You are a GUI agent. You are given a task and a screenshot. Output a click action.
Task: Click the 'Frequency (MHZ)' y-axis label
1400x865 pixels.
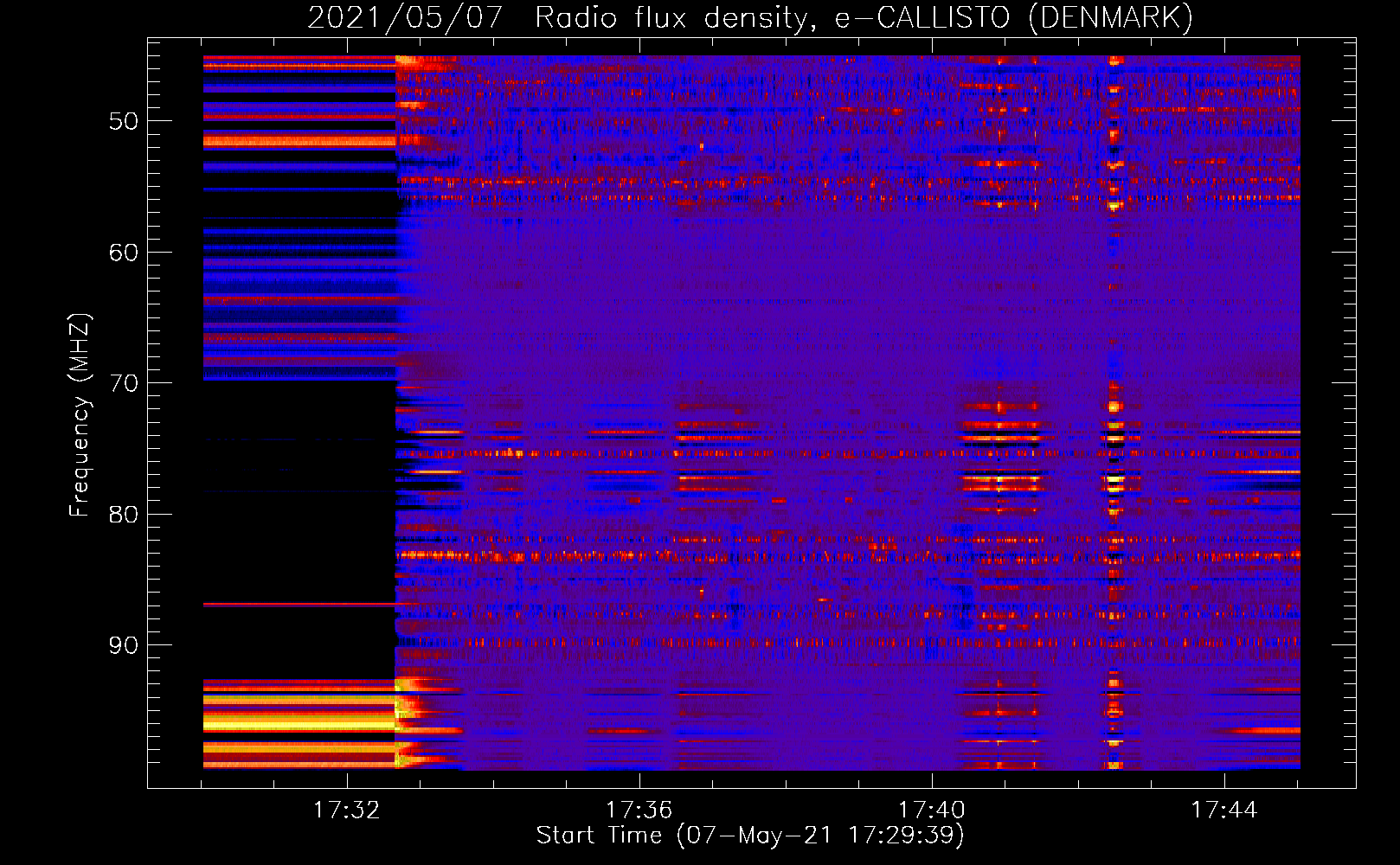click(80, 416)
